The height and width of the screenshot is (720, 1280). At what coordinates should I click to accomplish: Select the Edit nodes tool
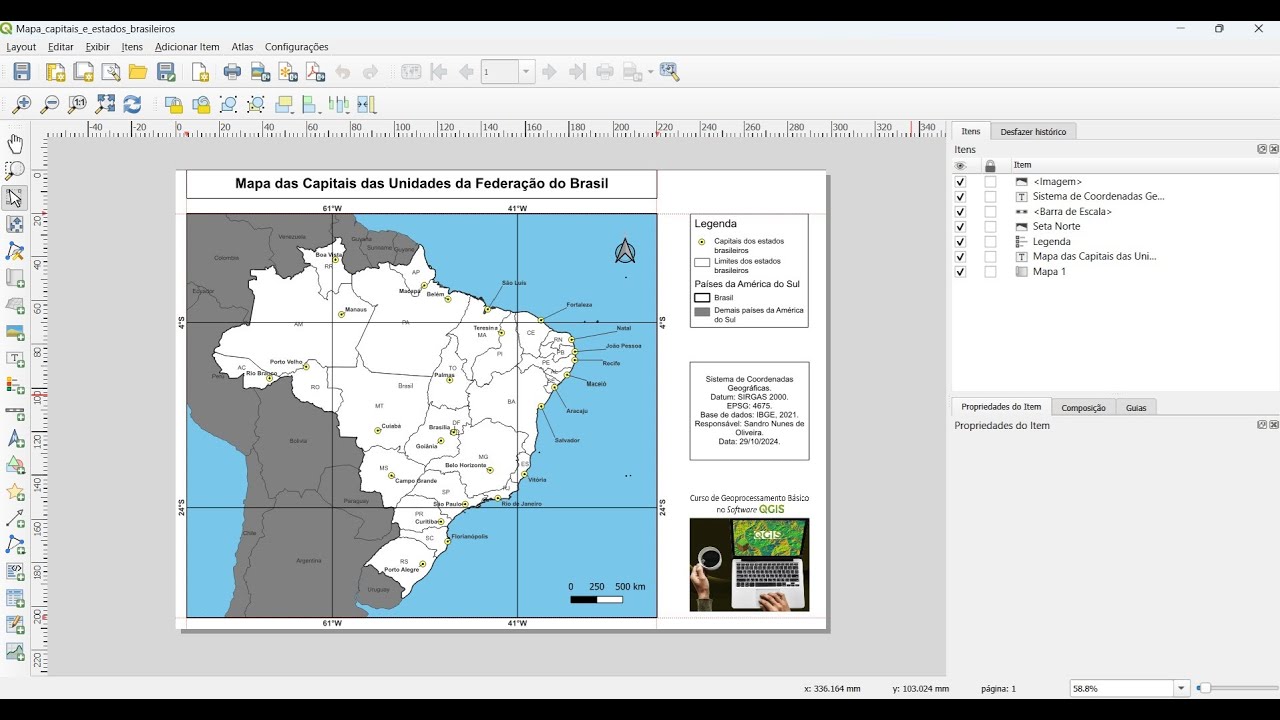[x=15, y=251]
